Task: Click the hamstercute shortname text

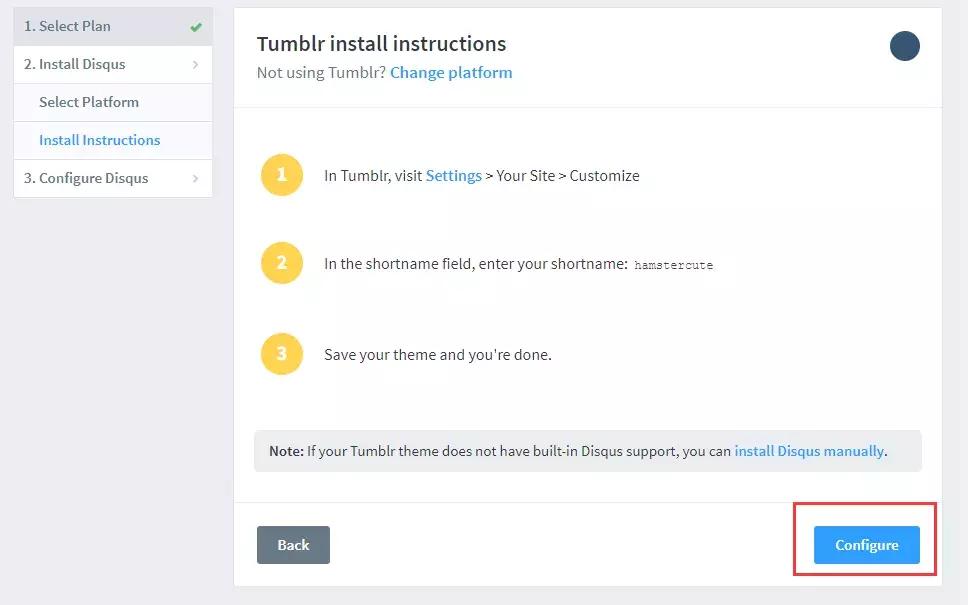Action: pos(673,265)
